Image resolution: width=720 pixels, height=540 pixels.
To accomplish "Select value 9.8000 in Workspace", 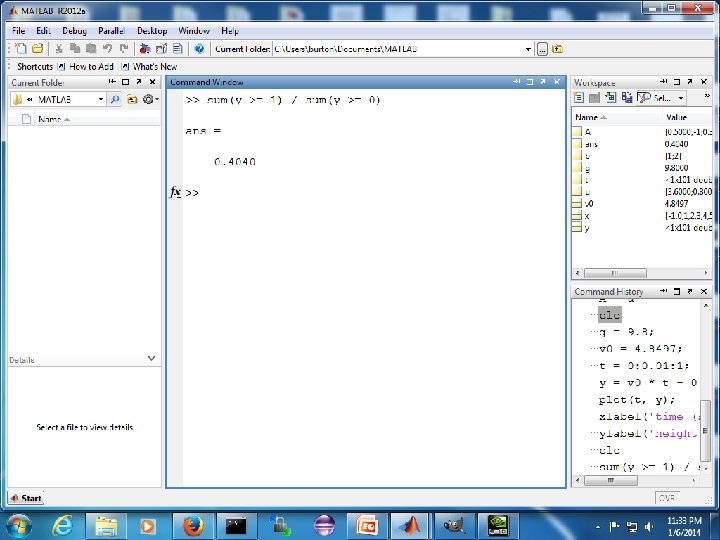I will tap(676, 168).
